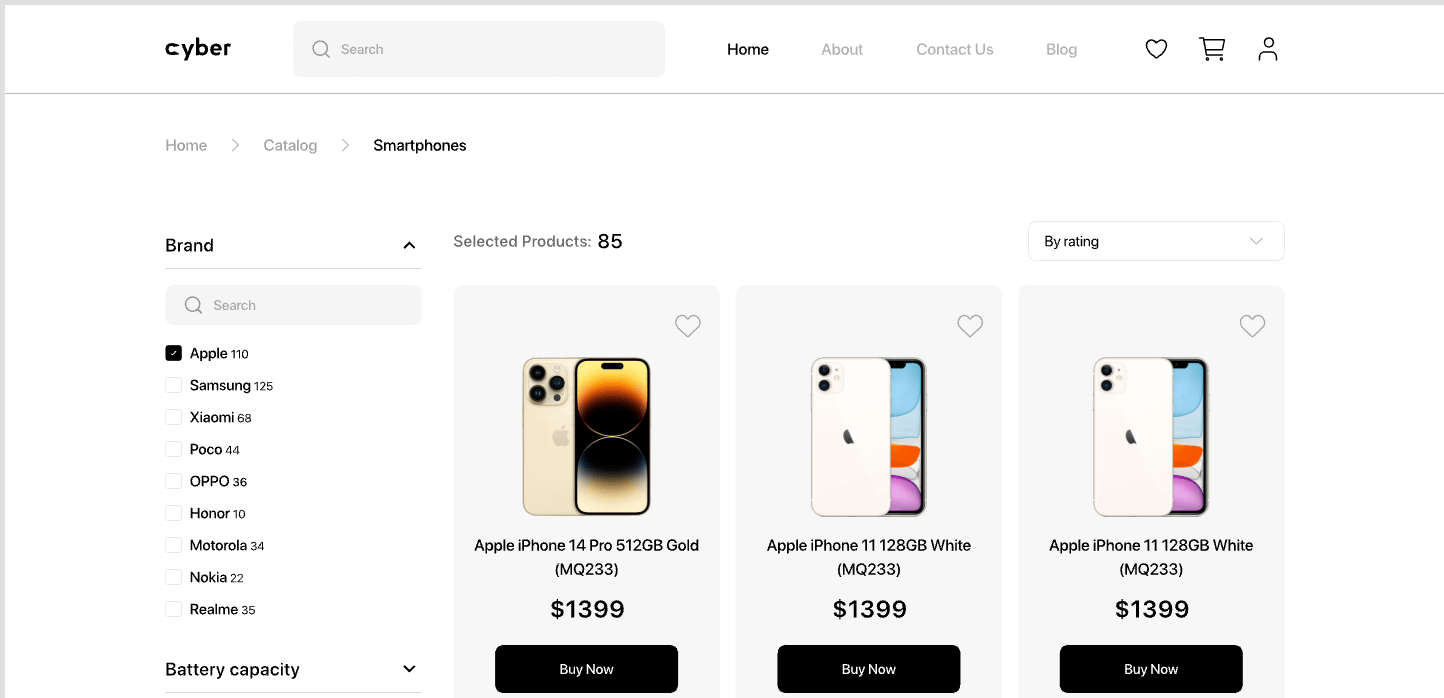Image resolution: width=1444 pixels, height=698 pixels.
Task: Open the Contact Us menu item
Action: point(954,49)
